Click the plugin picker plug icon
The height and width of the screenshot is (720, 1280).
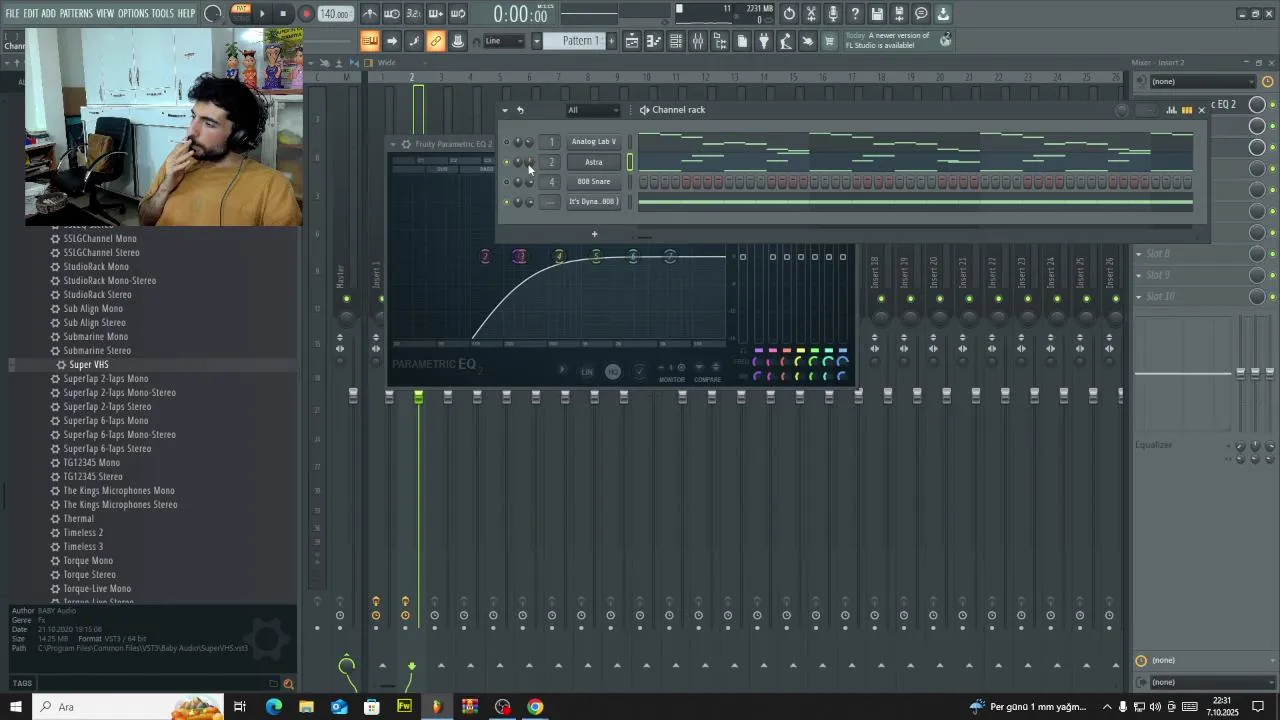[x=764, y=41]
